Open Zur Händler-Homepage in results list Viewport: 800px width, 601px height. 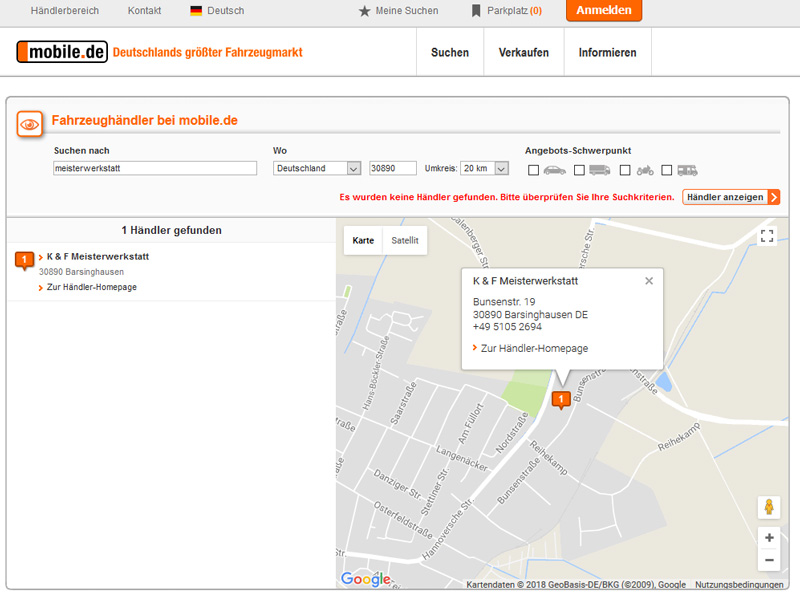[x=92, y=287]
